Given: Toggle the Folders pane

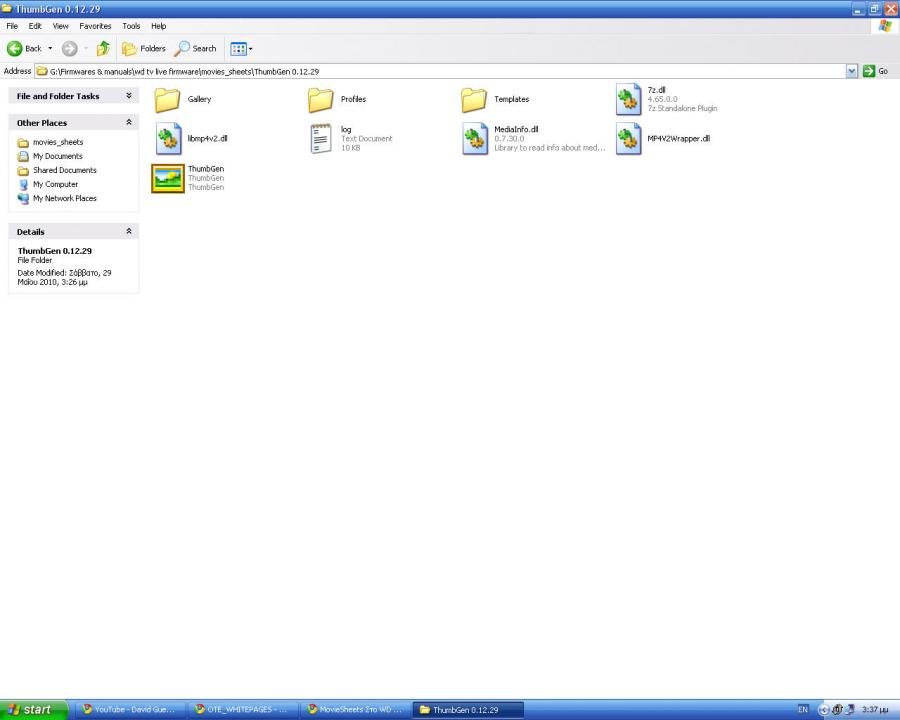Looking at the screenshot, I should coord(144,49).
